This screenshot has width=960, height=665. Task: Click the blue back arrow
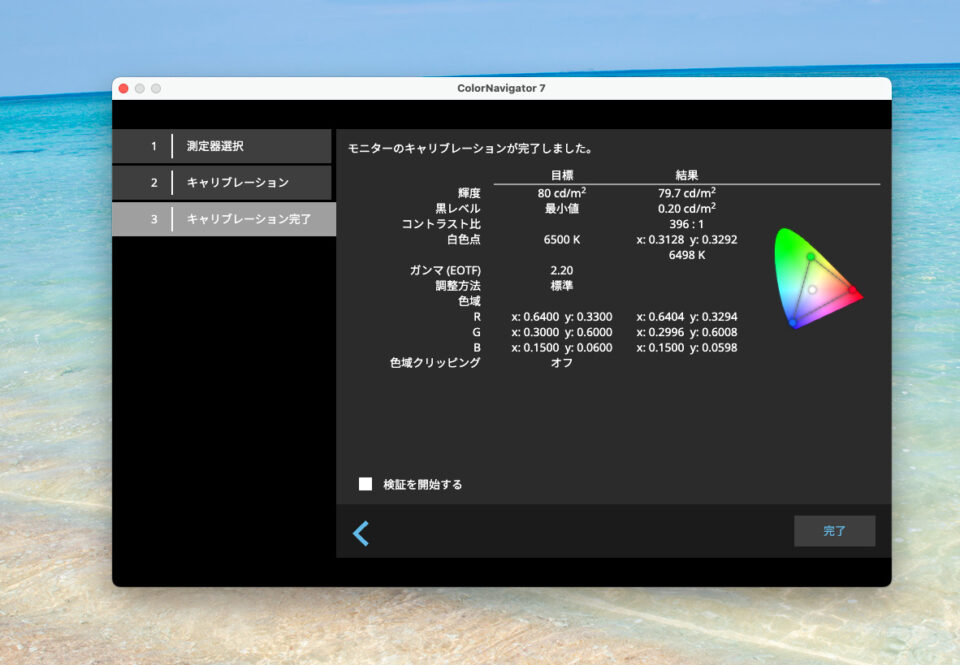pos(361,533)
